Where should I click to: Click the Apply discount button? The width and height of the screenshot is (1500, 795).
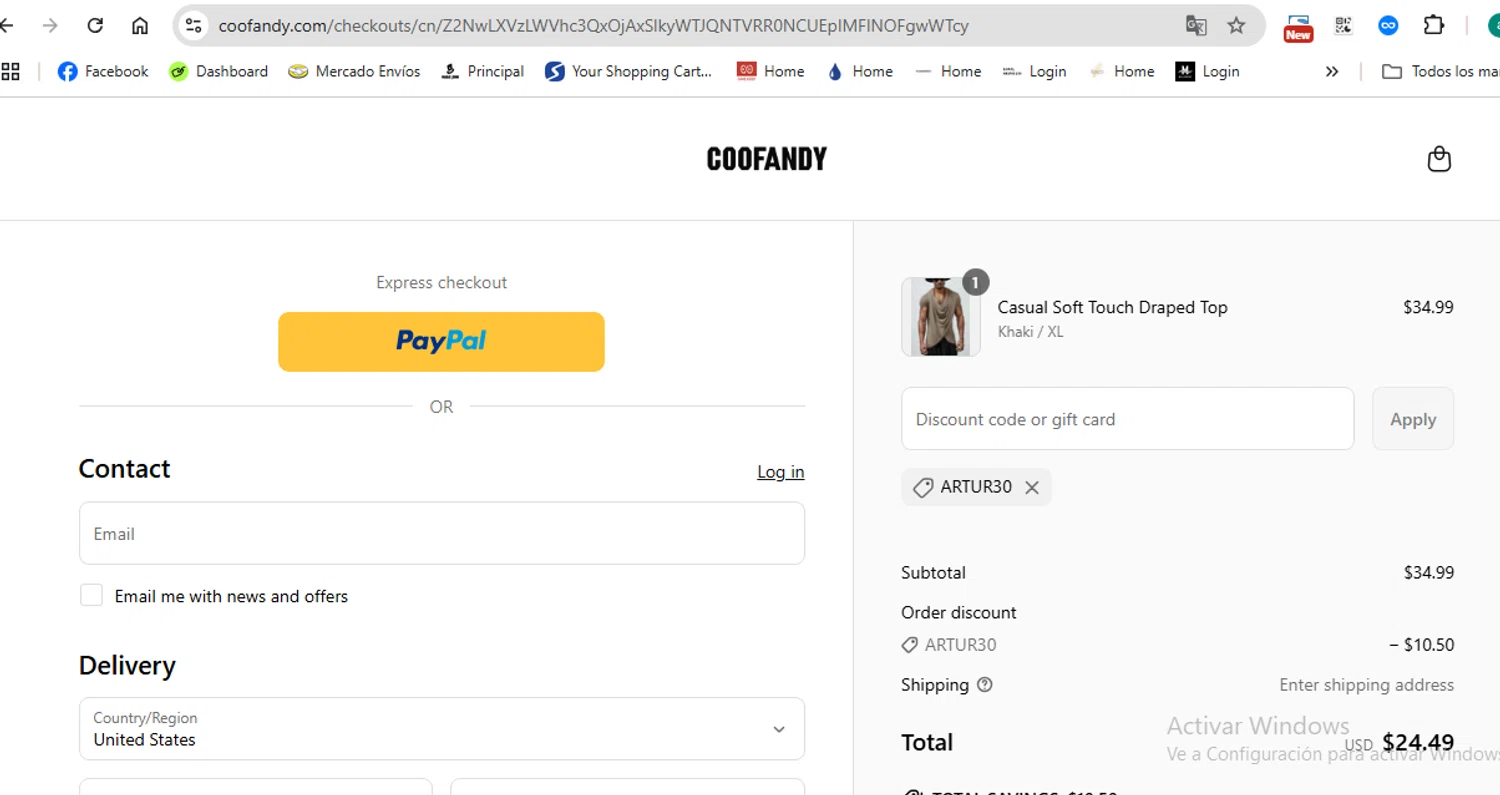click(1413, 419)
